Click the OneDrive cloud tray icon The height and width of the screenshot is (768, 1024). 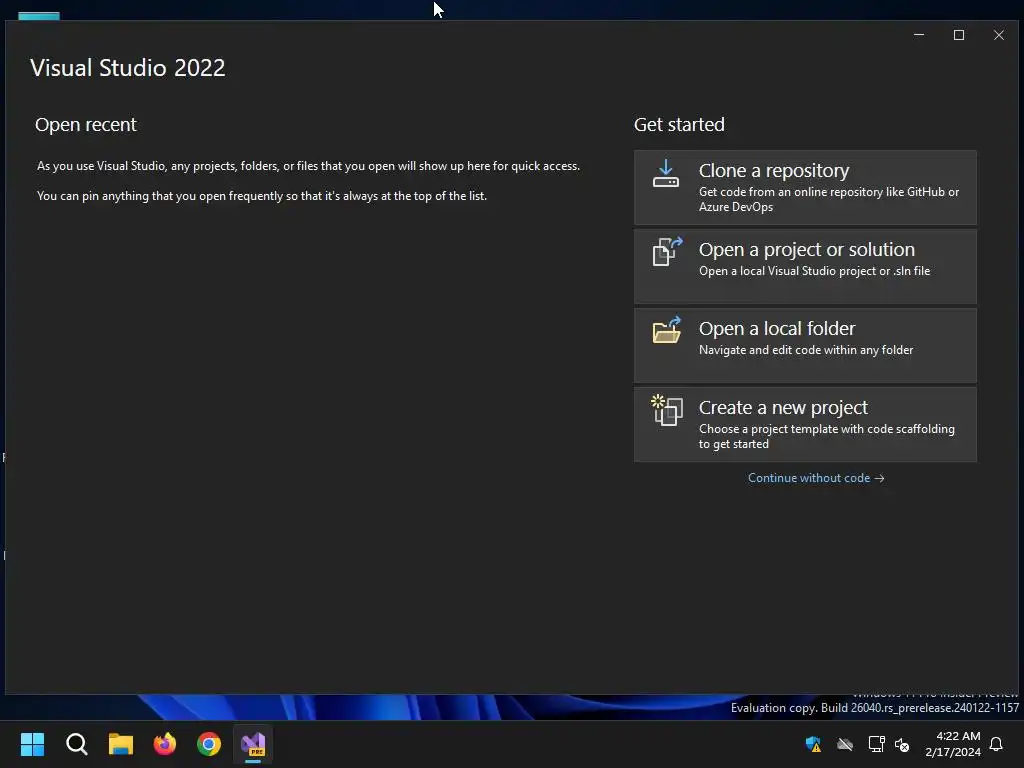pyautogui.click(x=845, y=744)
